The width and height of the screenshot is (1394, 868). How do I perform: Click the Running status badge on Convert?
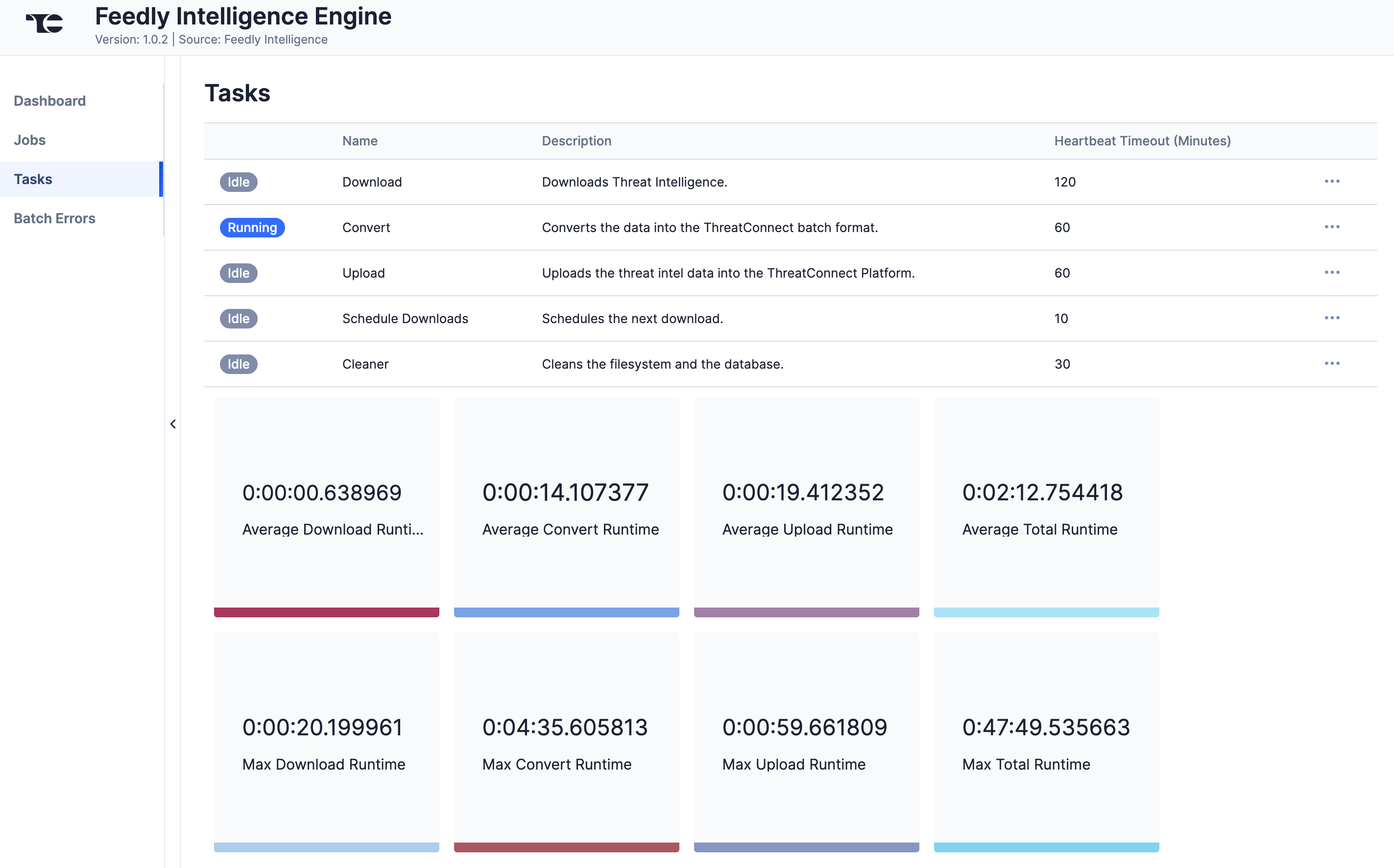click(x=252, y=227)
